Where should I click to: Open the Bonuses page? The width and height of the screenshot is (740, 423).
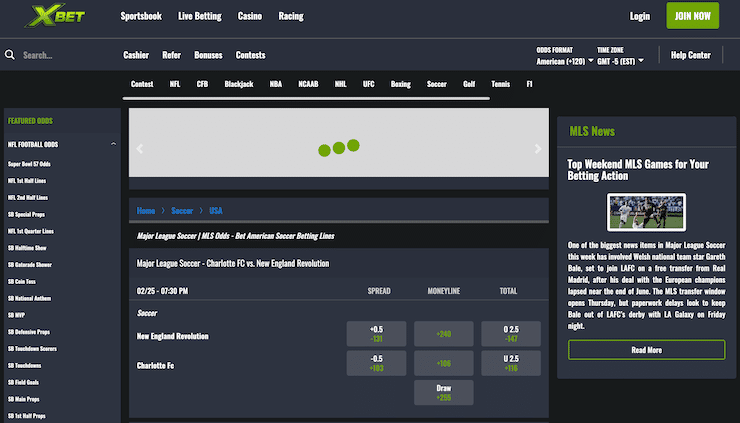[x=208, y=55]
